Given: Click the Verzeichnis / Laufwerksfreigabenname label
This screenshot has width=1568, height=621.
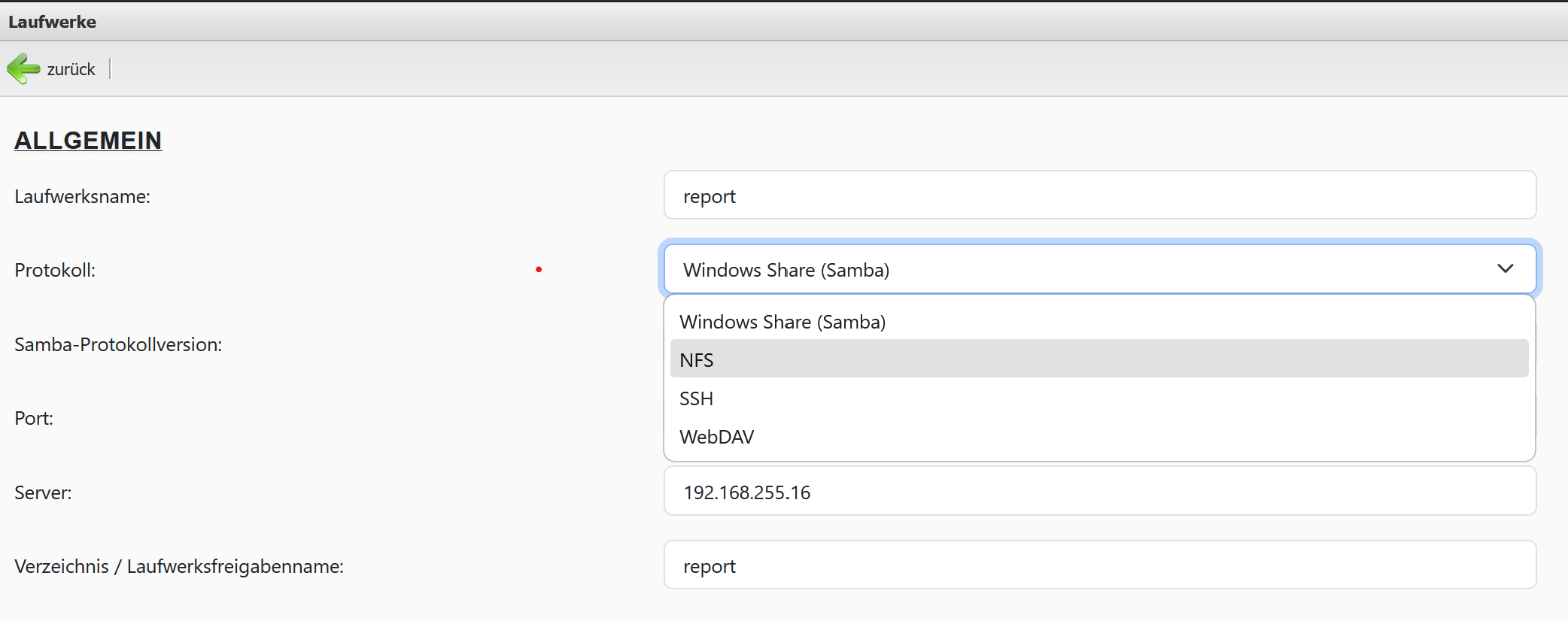Looking at the screenshot, I should 179,566.
